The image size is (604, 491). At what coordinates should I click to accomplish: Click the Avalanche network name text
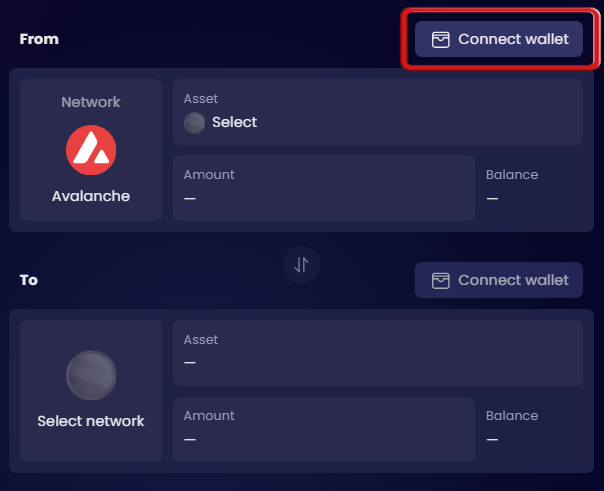pyautogui.click(x=91, y=196)
